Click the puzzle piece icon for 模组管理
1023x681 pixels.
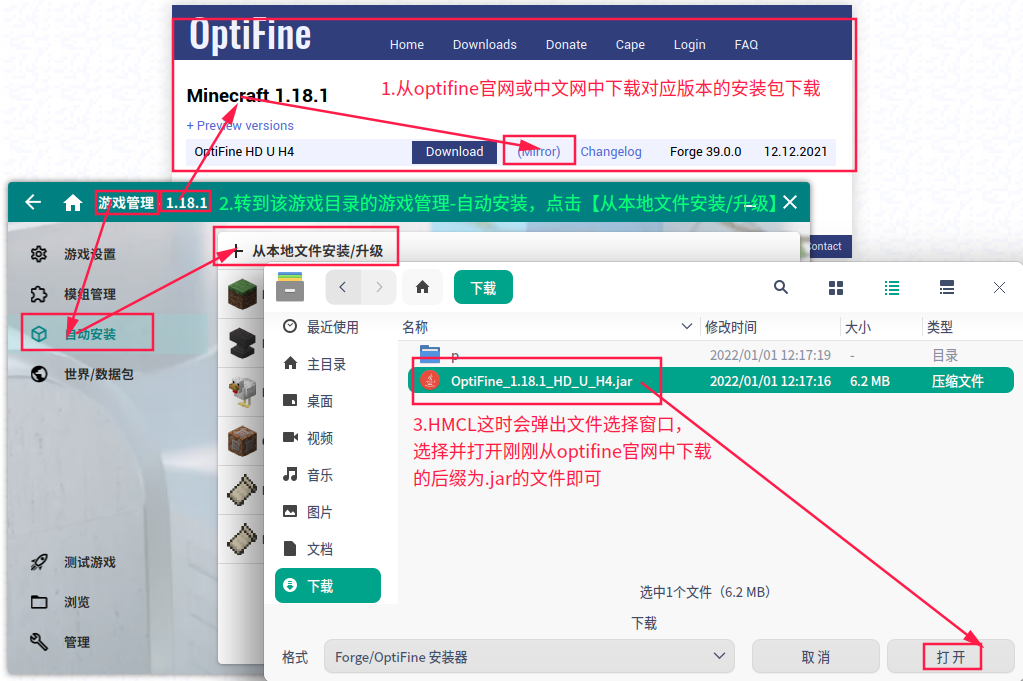(x=38, y=294)
